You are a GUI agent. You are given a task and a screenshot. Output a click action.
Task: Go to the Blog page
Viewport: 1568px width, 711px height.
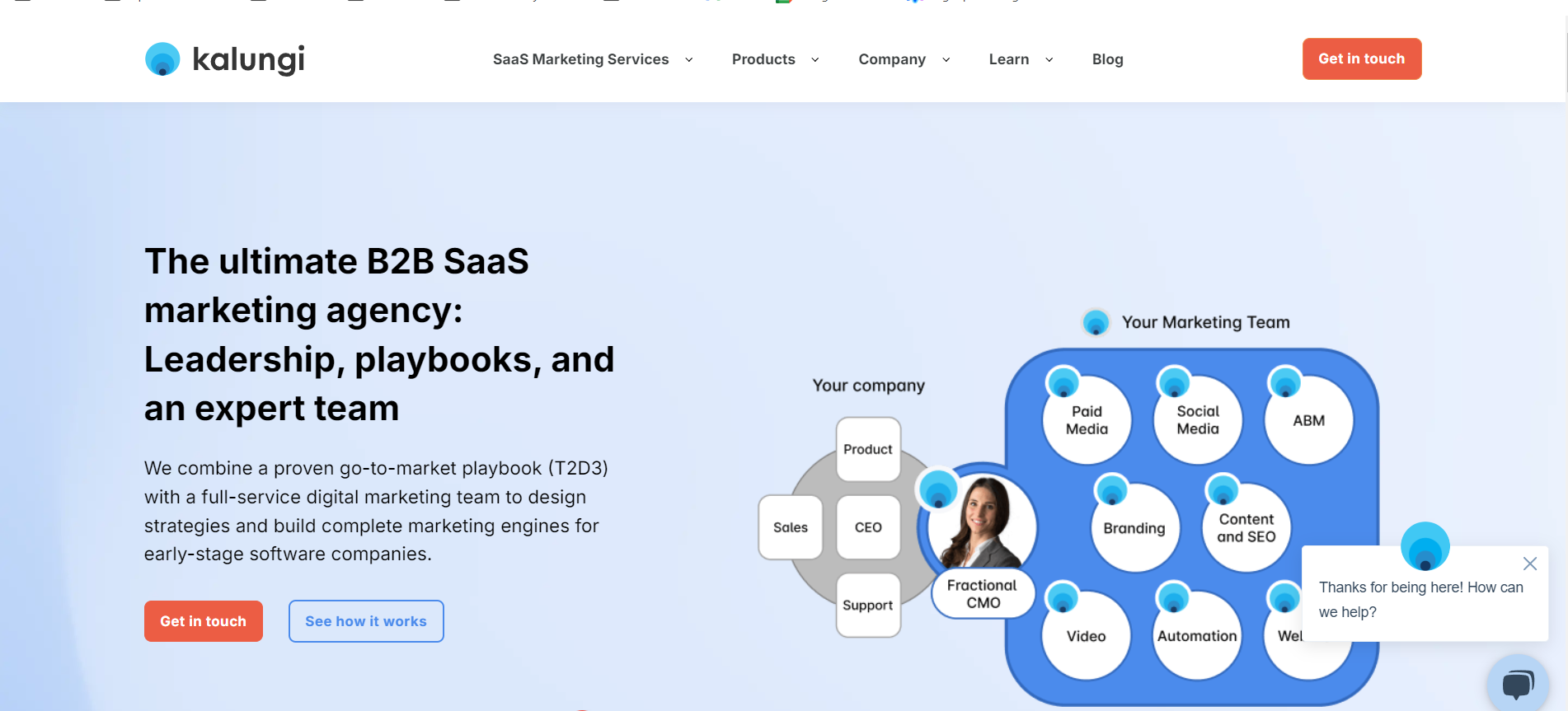click(1107, 59)
